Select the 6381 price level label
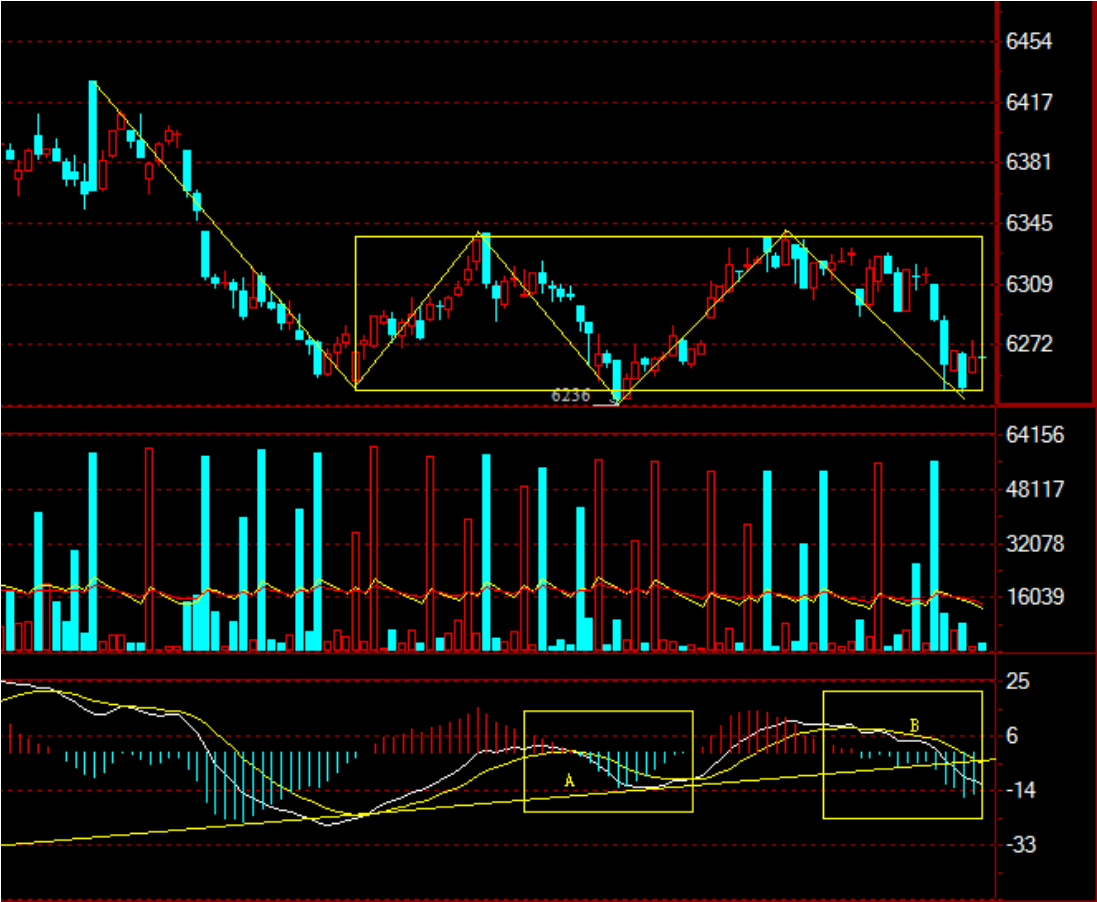Screen dimensions: 1097x902 1029,162
